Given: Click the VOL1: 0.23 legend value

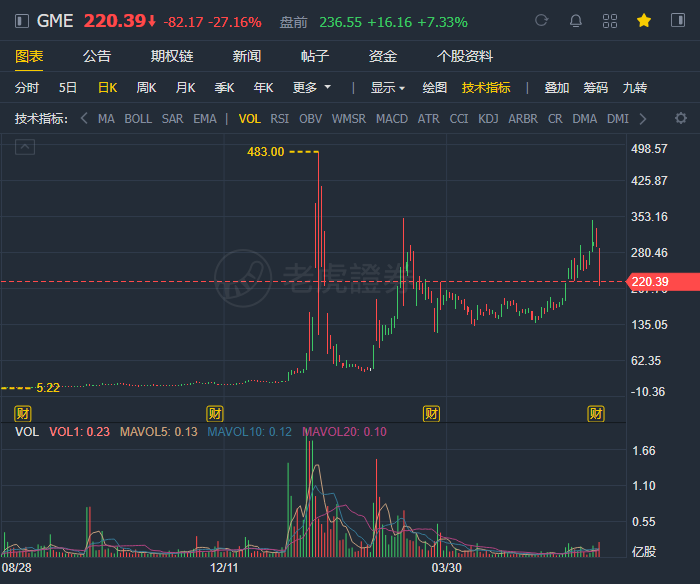Looking at the screenshot, I should pos(79,432).
